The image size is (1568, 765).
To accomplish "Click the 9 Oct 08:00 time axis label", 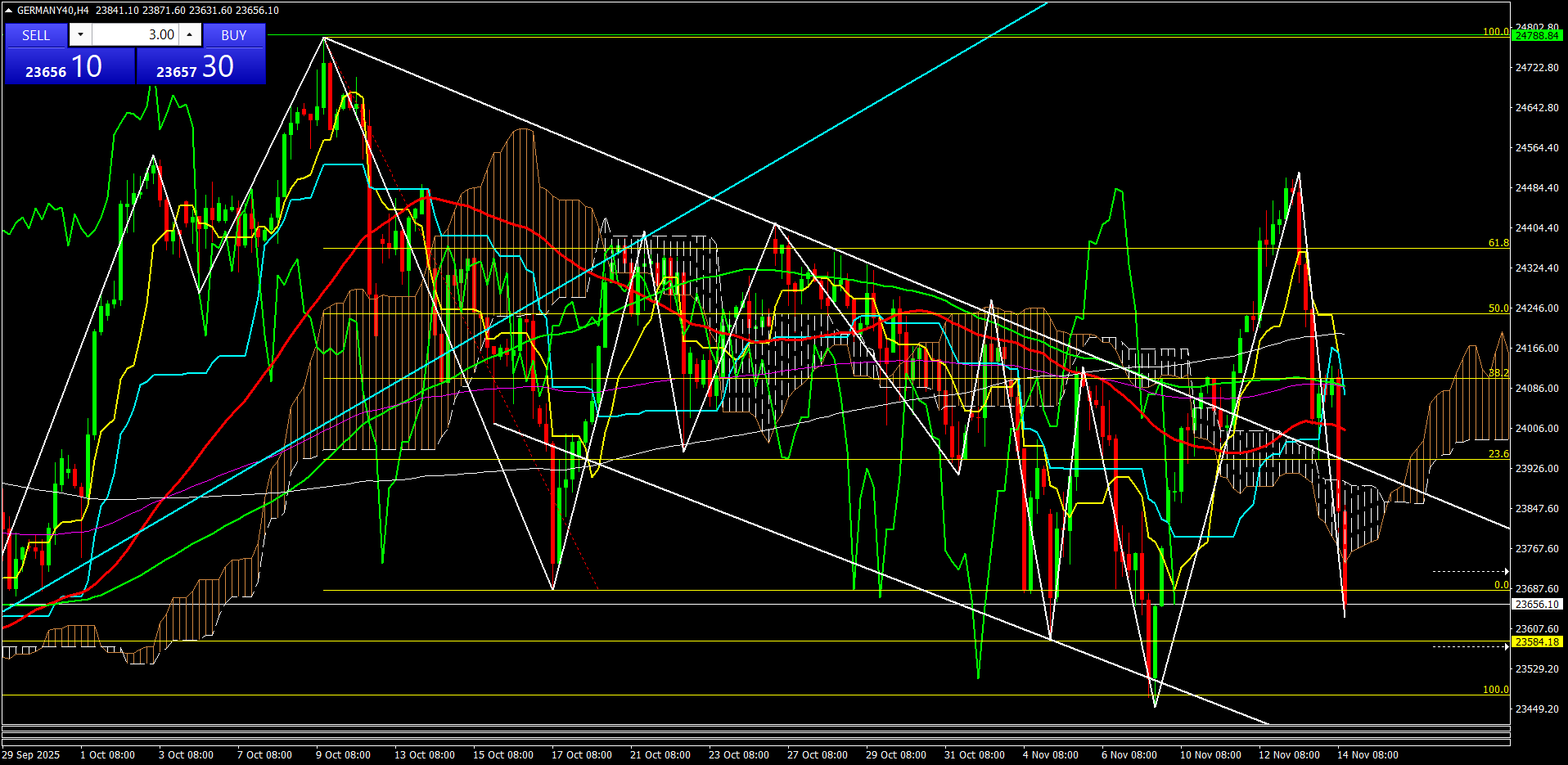I will [343, 755].
